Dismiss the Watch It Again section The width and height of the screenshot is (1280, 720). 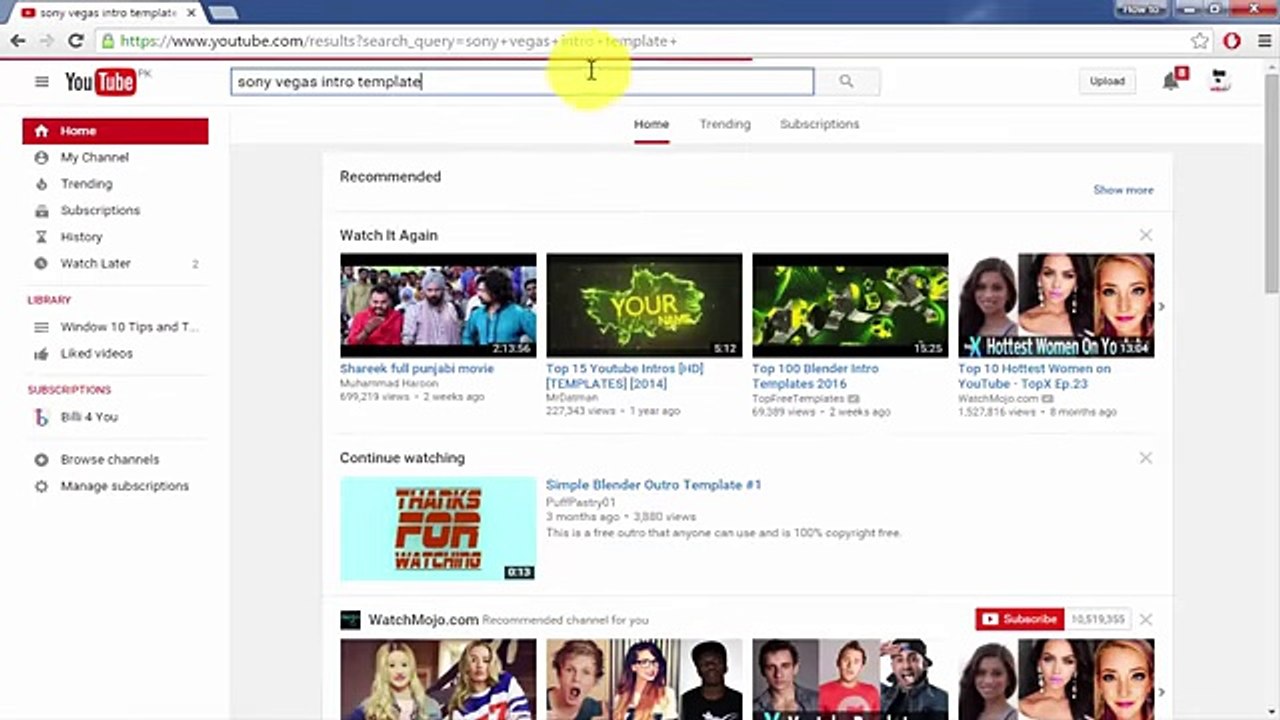point(1146,235)
